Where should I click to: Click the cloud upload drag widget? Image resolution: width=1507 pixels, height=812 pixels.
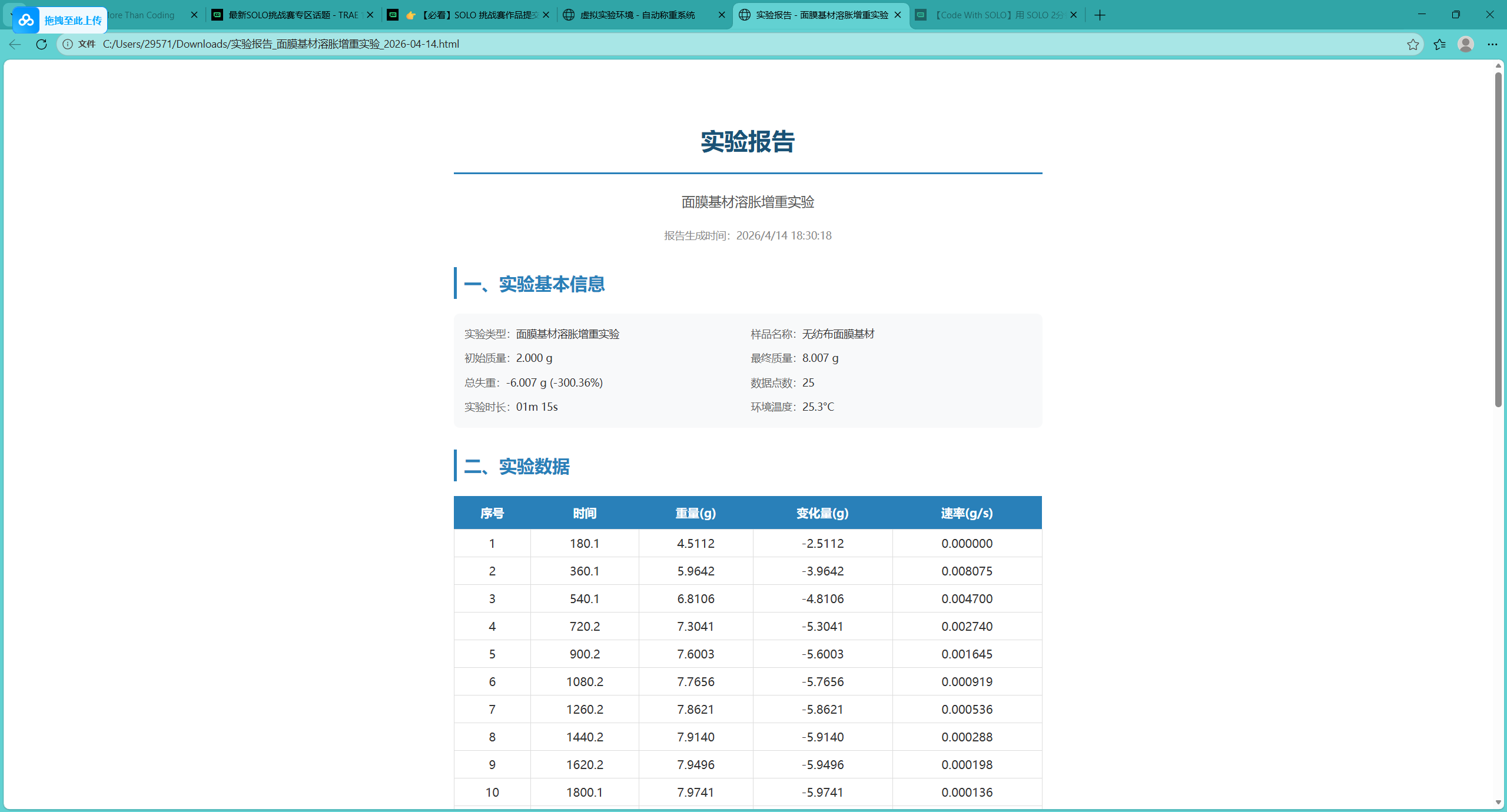coord(59,21)
